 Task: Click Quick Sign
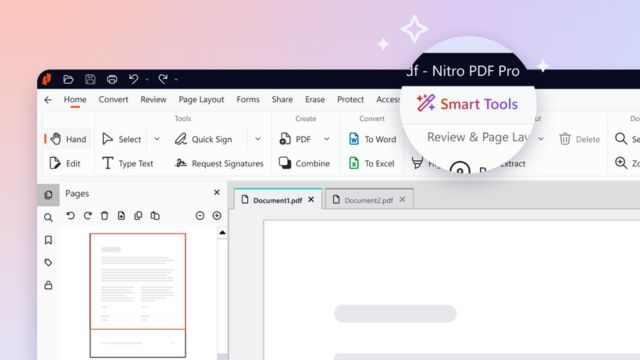tap(203, 139)
